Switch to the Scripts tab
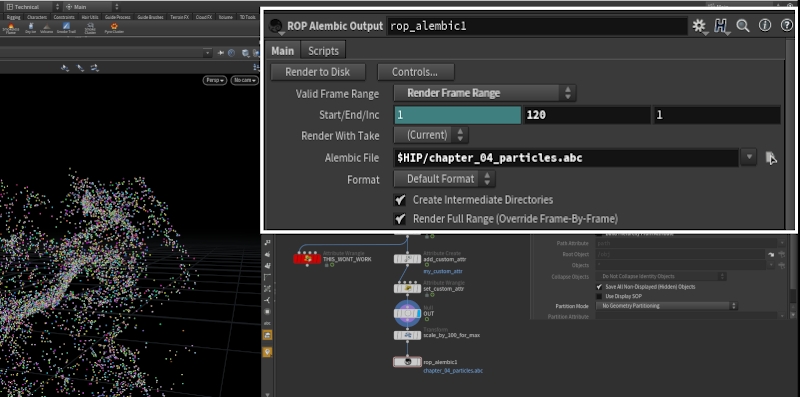The image size is (800, 397). [x=323, y=51]
